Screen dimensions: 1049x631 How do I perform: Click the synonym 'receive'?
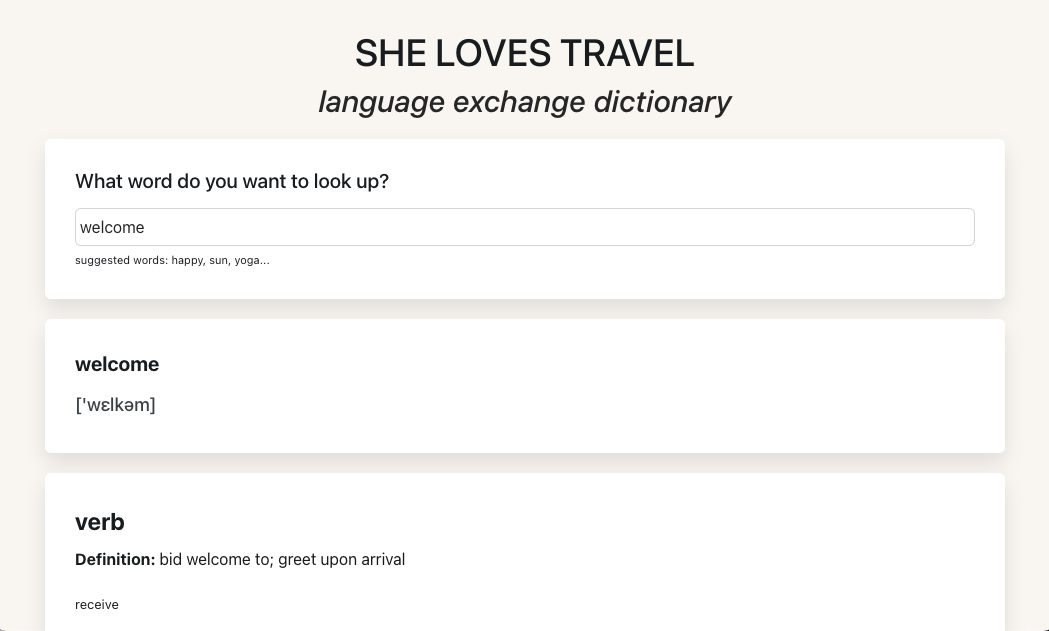coord(96,604)
